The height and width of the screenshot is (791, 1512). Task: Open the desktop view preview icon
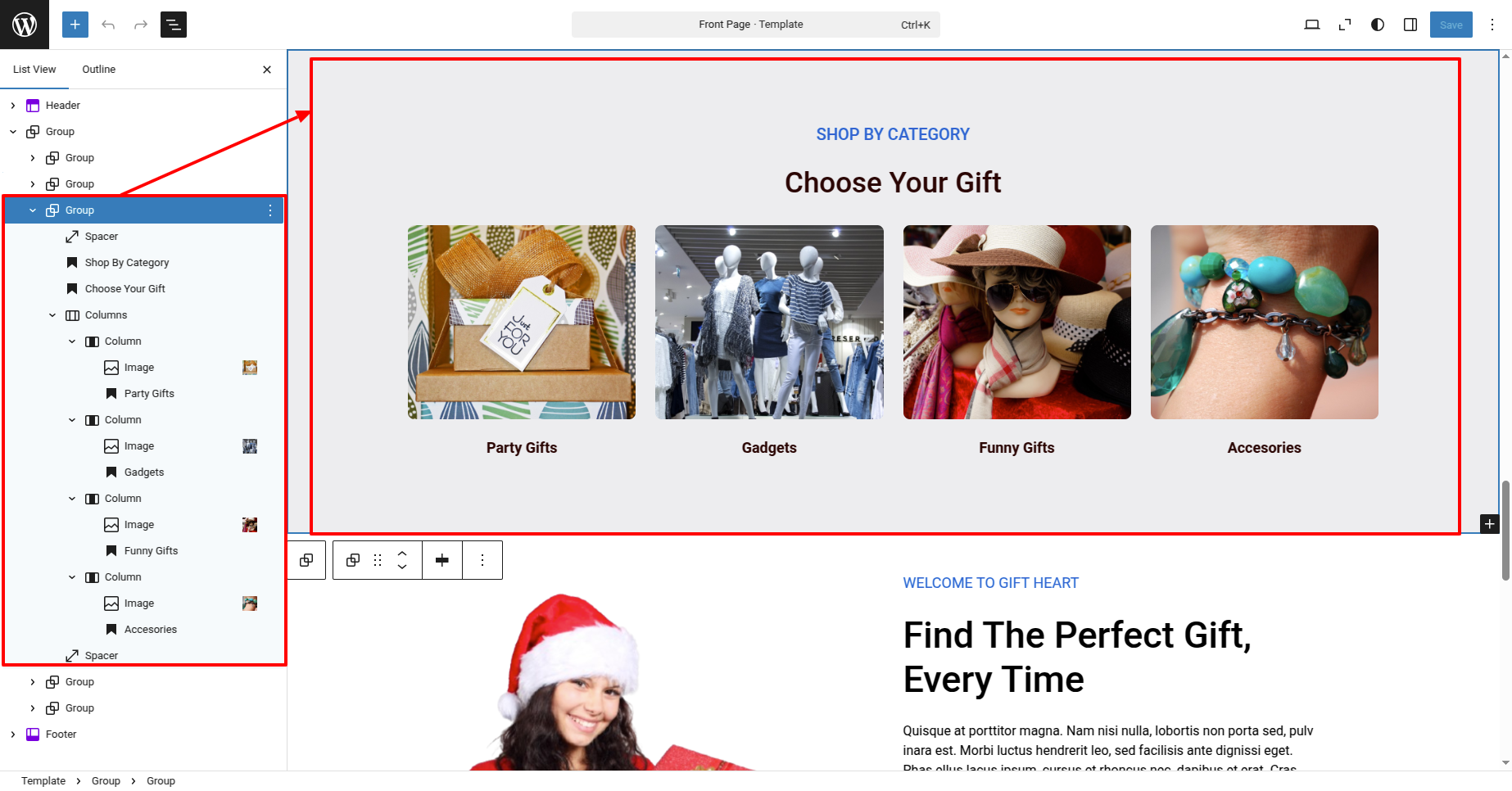pyautogui.click(x=1312, y=25)
